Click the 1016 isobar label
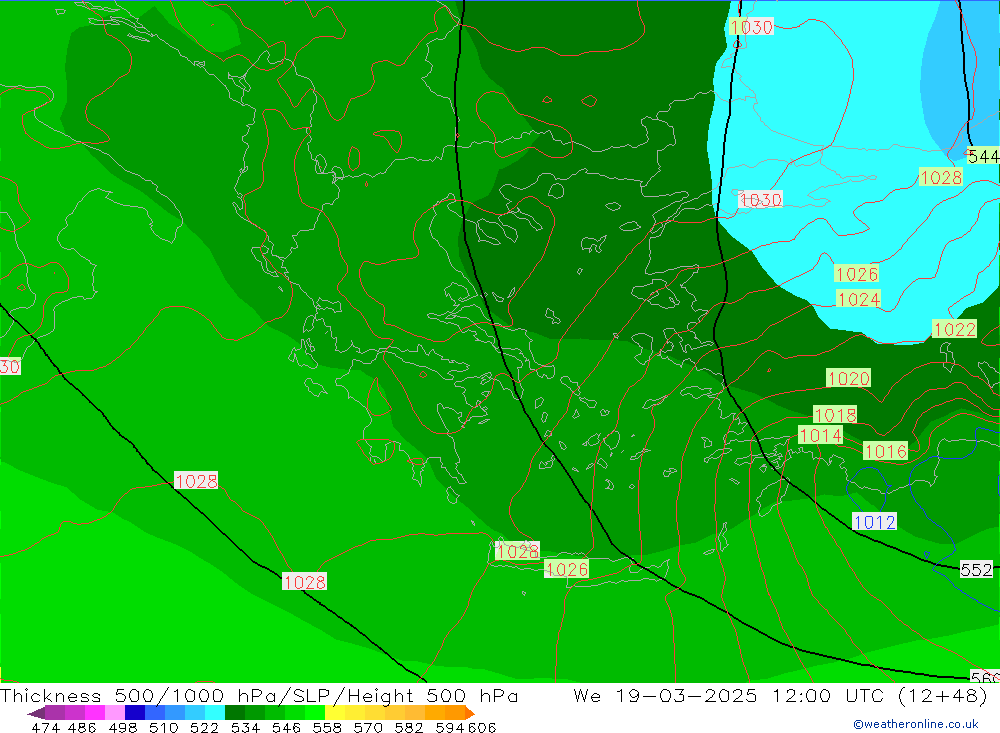Viewport: 1000px width, 733px height. pos(885,451)
